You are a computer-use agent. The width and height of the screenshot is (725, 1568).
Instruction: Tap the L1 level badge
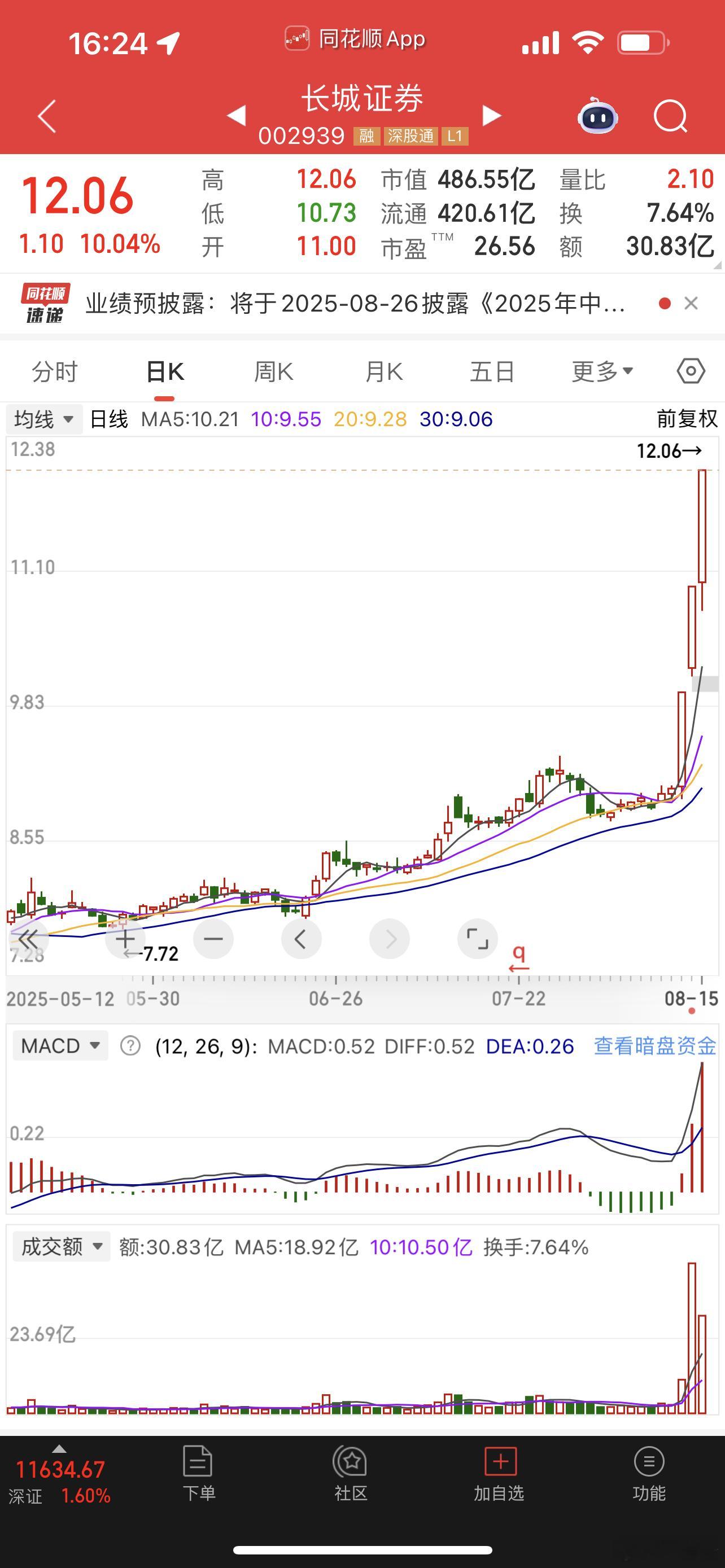[455, 135]
